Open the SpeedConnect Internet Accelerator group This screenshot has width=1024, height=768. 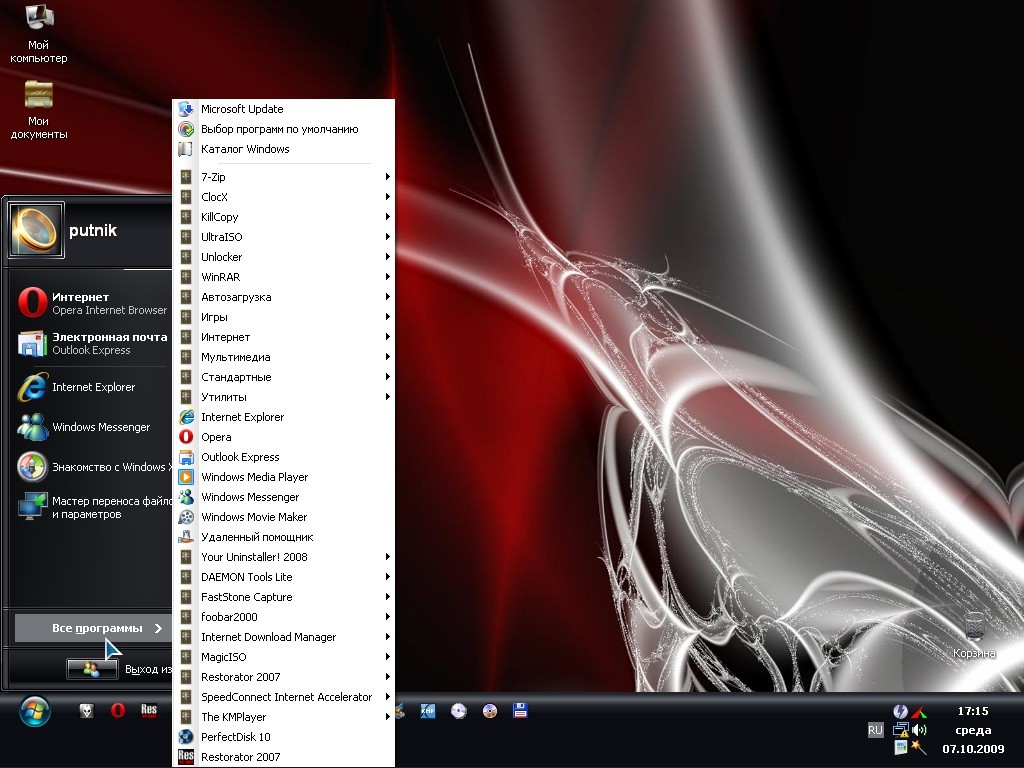click(x=283, y=697)
